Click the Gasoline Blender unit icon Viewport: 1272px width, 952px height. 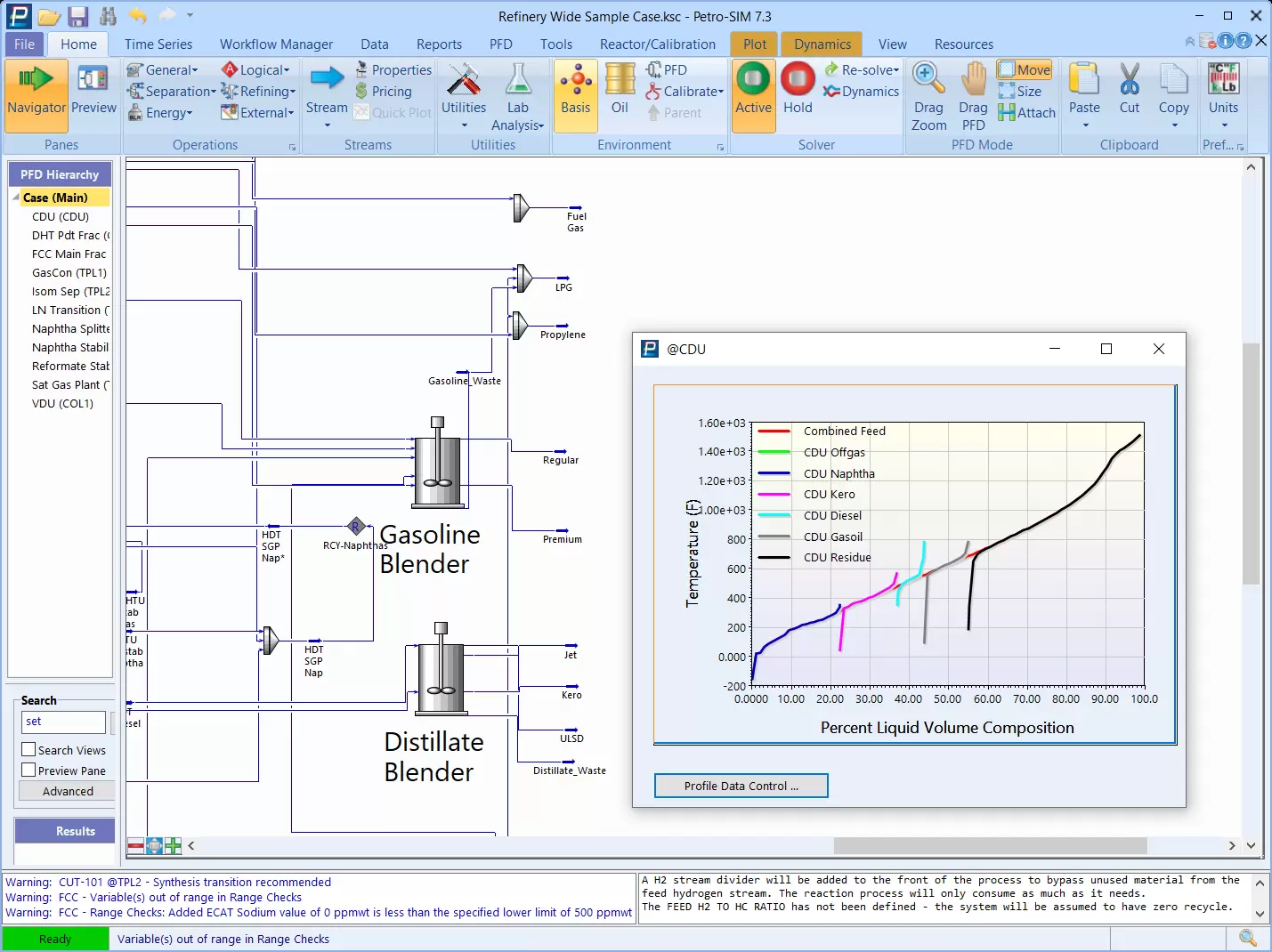pos(437,463)
